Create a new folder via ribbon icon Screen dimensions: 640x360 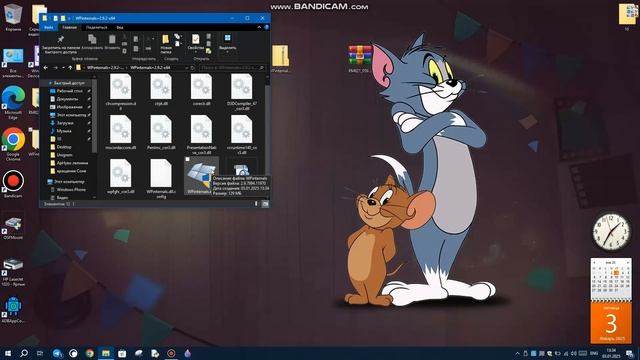[165, 39]
